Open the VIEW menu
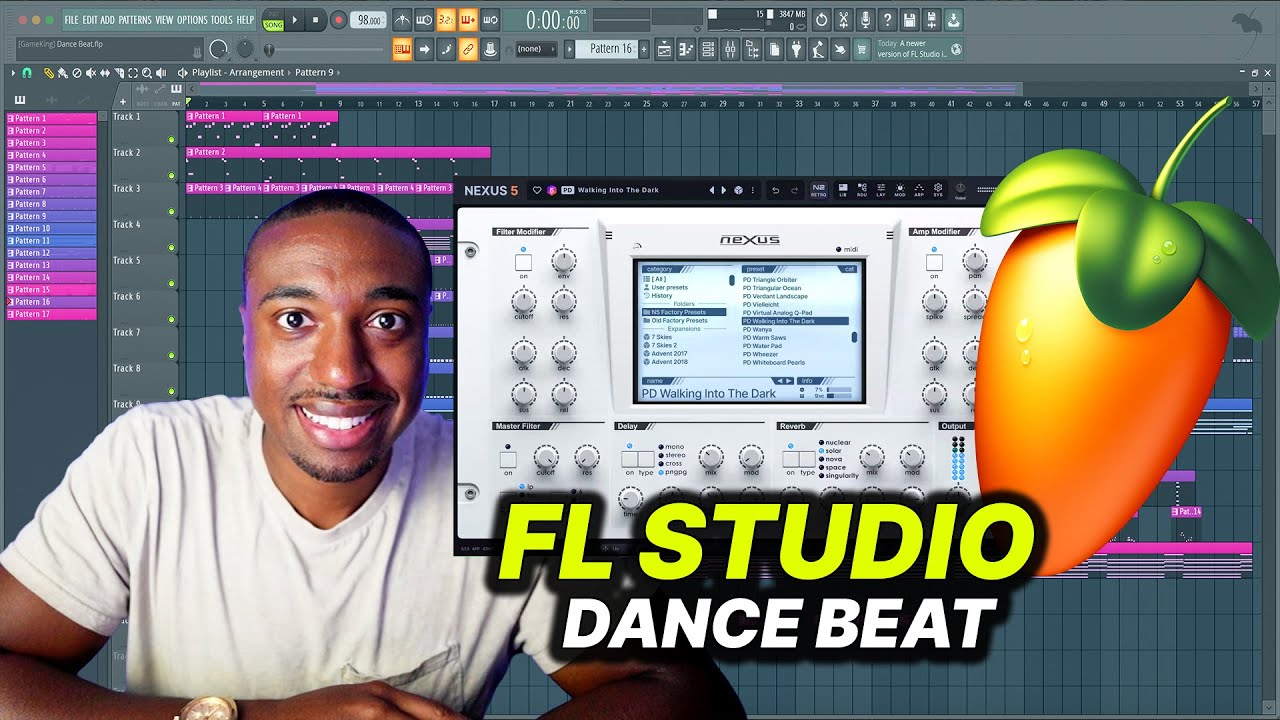The height and width of the screenshot is (720, 1280). click(164, 20)
